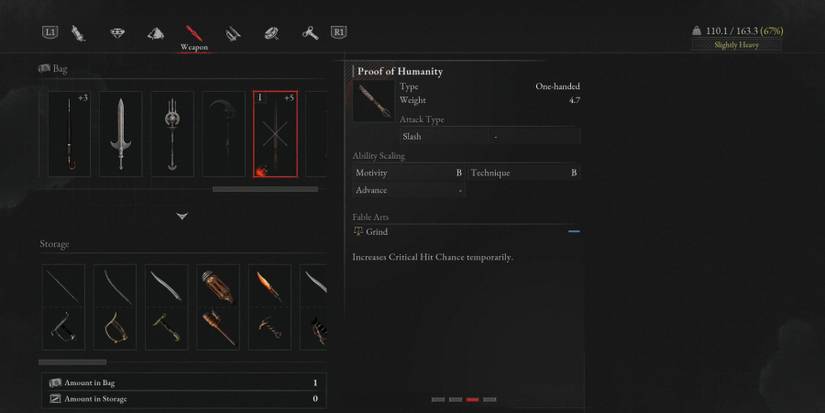Select the red Weapon tab
Image resolution: width=825 pixels, height=413 pixels.
(194, 38)
